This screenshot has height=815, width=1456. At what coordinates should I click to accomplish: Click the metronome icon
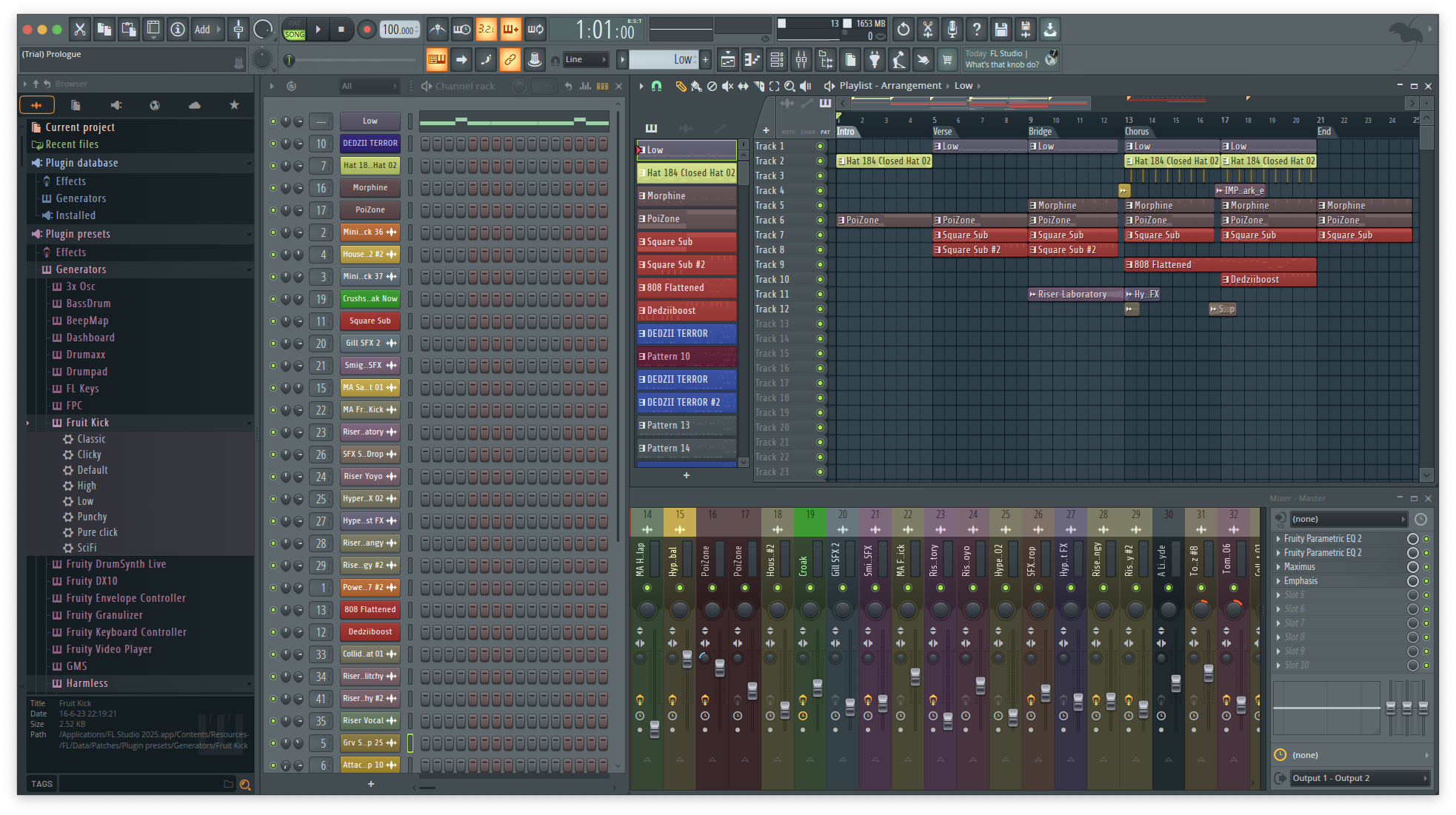point(438,30)
